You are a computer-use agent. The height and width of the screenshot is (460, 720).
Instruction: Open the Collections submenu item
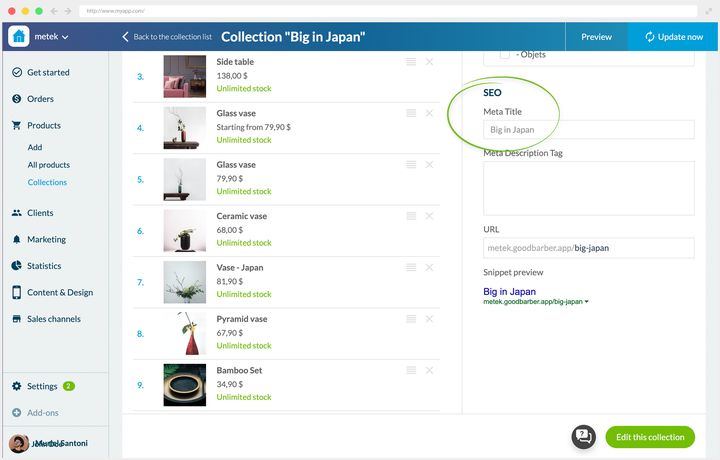pos(47,182)
